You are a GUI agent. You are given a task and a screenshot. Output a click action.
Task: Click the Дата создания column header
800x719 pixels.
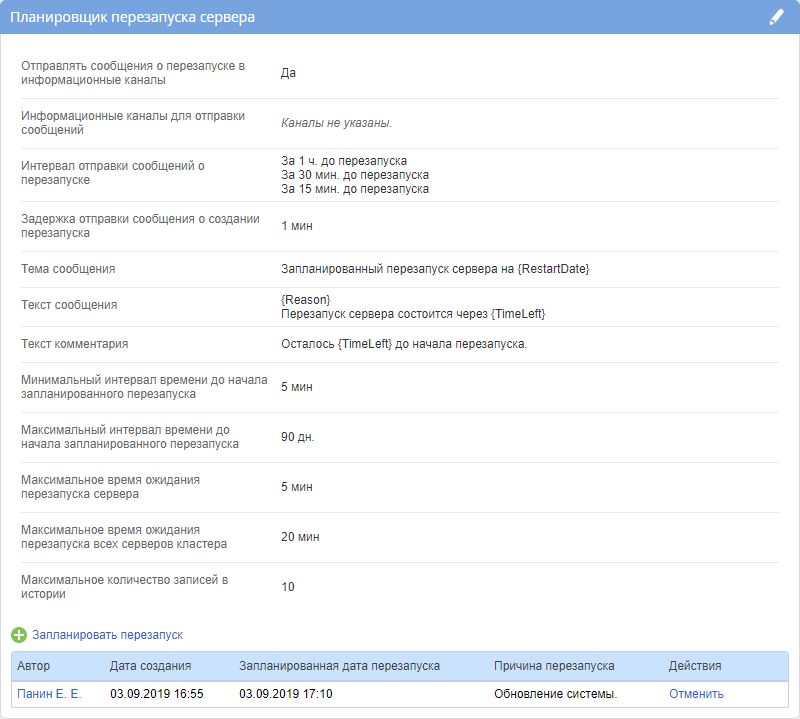pyautogui.click(x=150, y=666)
